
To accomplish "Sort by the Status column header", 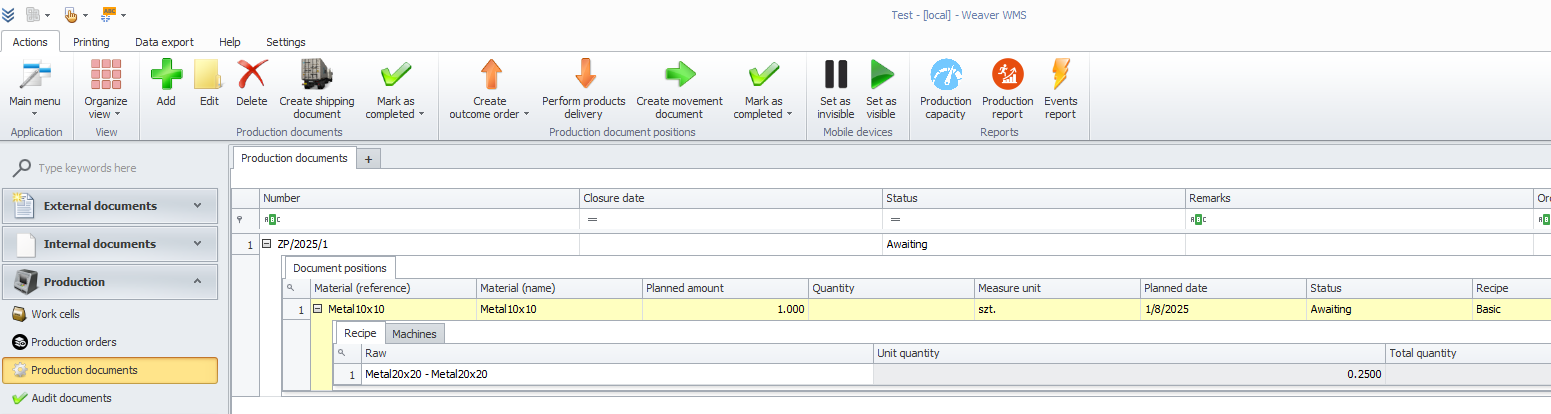I will pyautogui.click(x=1035, y=198).
